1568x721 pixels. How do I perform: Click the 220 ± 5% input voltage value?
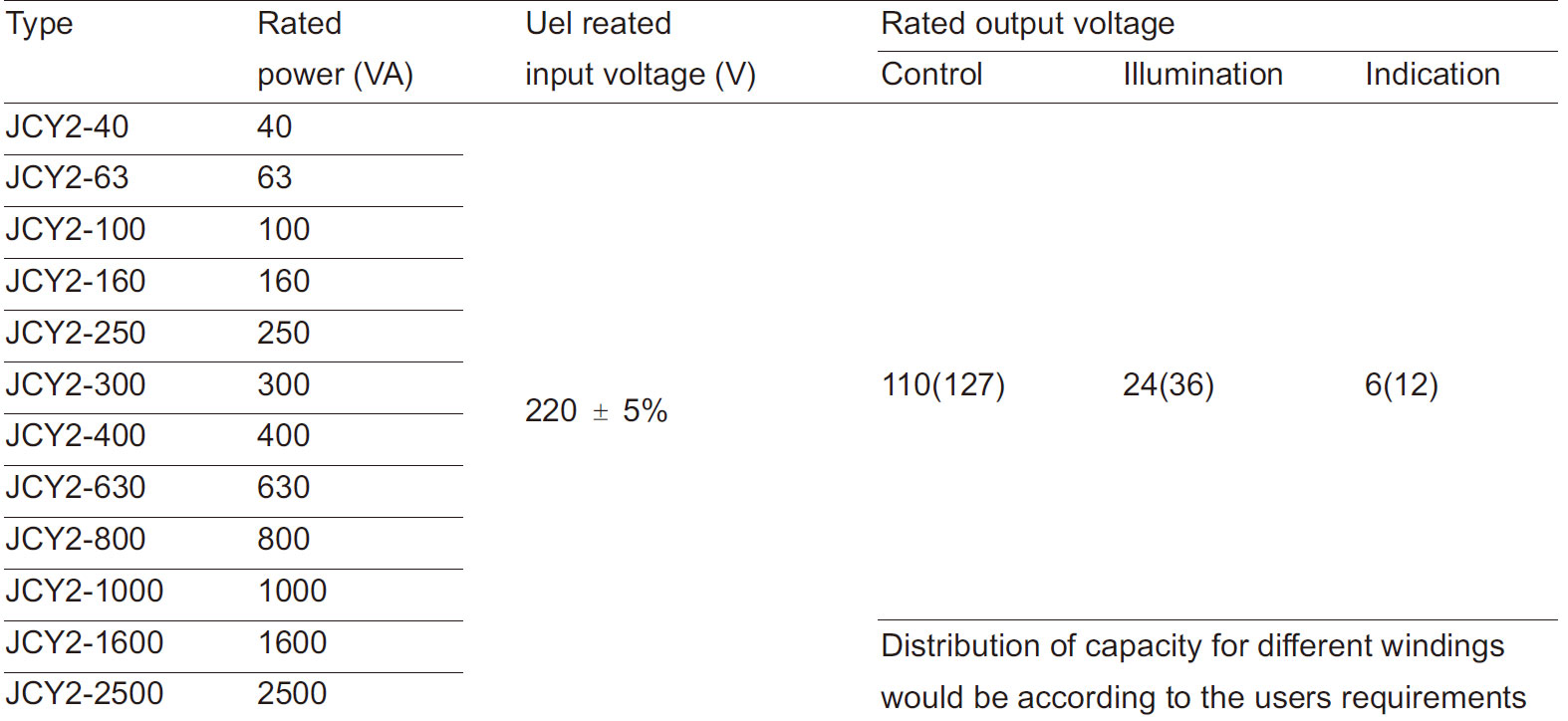(596, 411)
